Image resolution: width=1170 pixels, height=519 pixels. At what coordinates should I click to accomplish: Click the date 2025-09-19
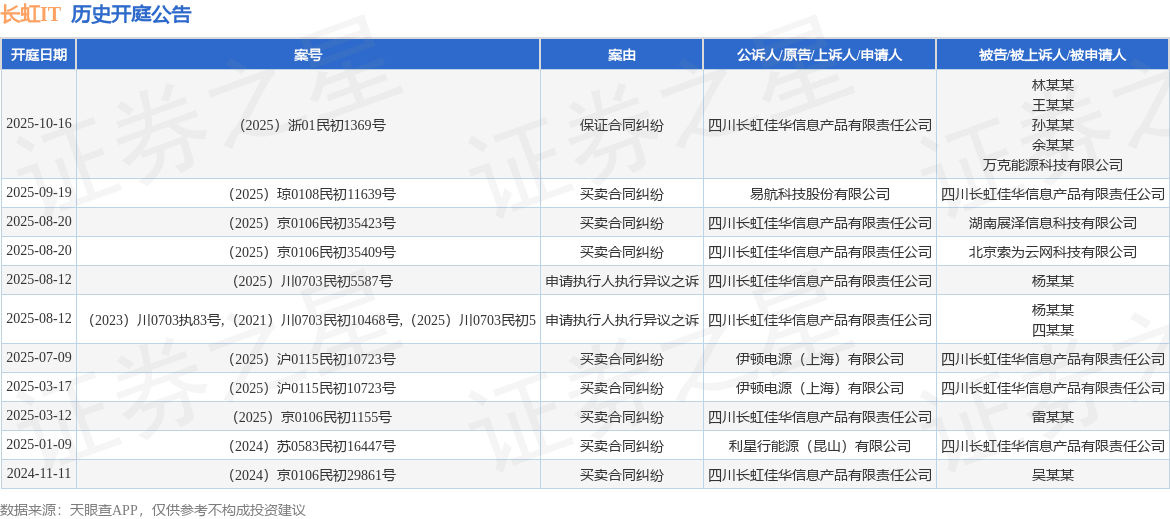pos(39,193)
